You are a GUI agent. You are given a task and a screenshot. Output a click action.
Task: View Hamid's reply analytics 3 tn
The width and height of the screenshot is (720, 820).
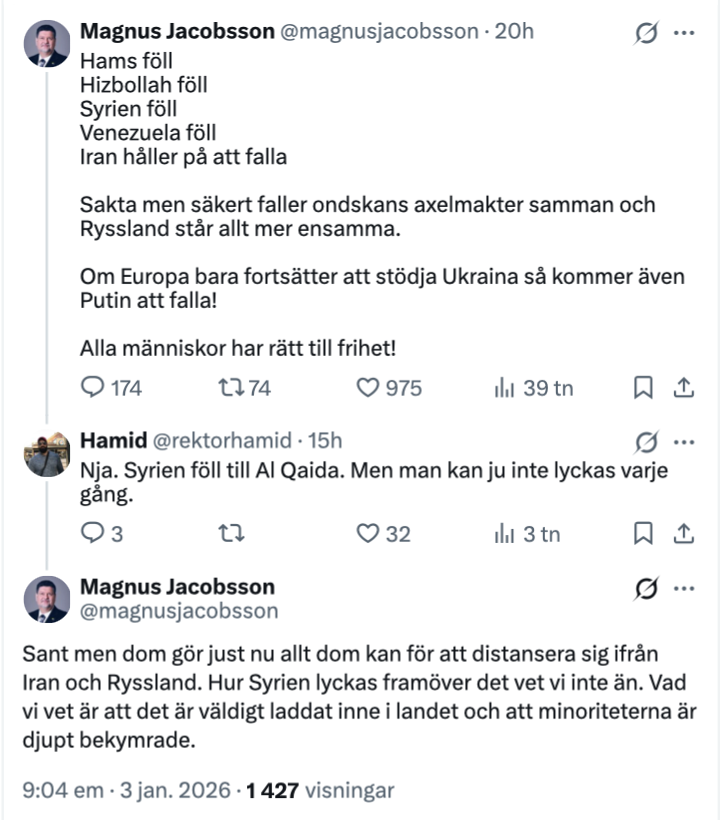click(503, 534)
